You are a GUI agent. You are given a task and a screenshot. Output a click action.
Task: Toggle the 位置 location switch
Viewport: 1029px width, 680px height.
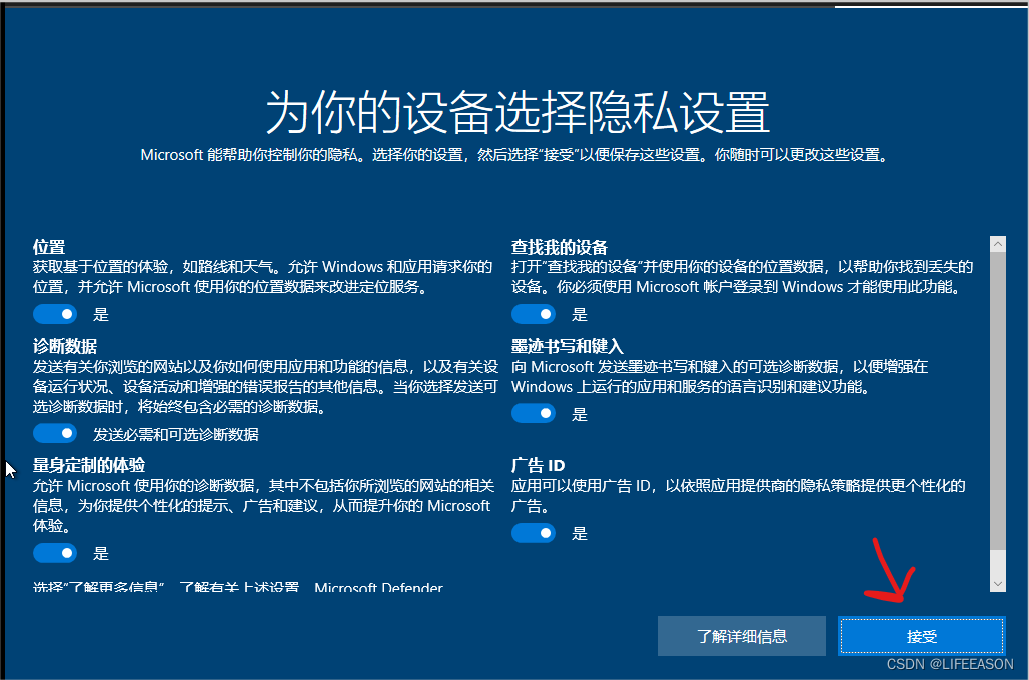55,314
